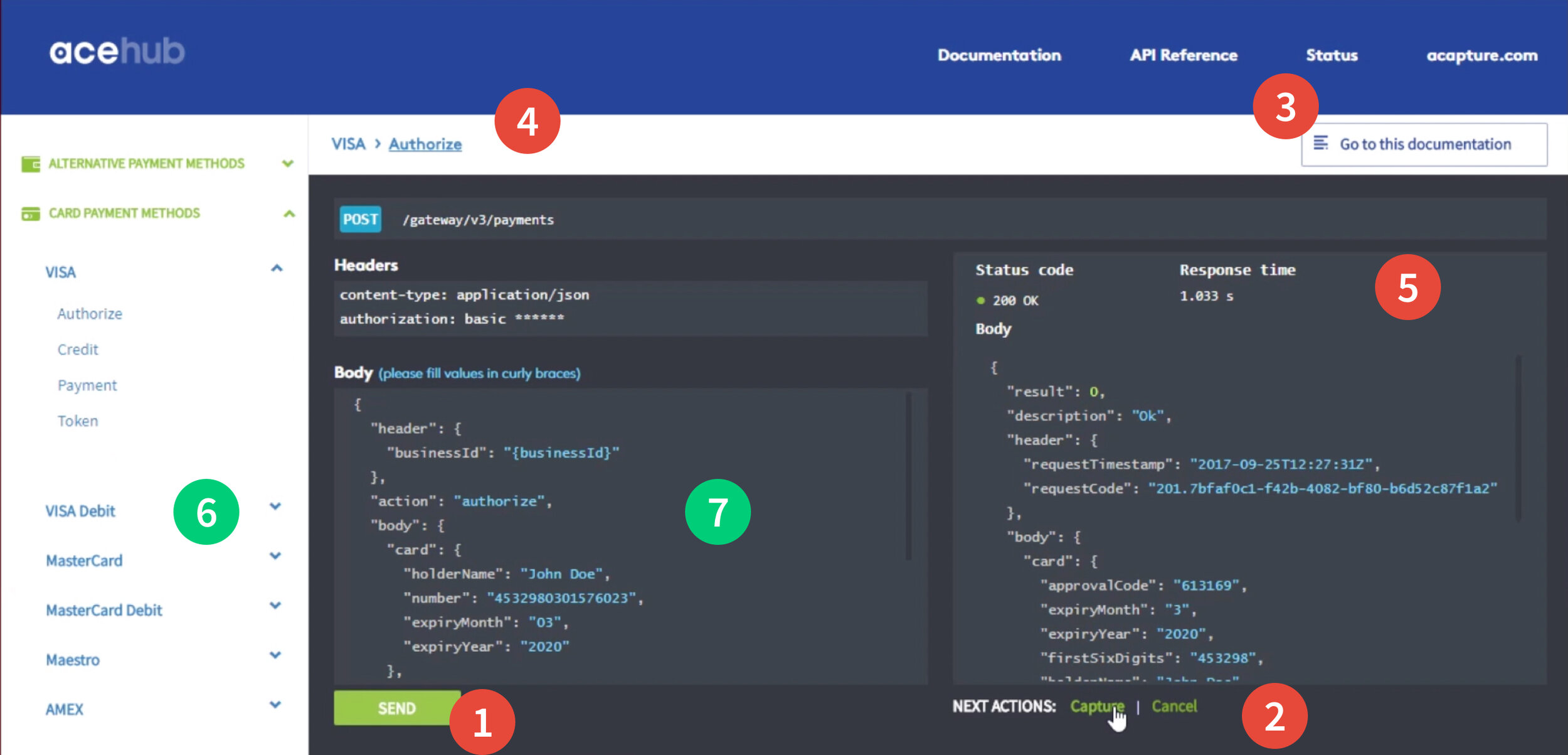Click the Cancel next action link
Image resolution: width=1568 pixels, height=755 pixels.
1174,706
